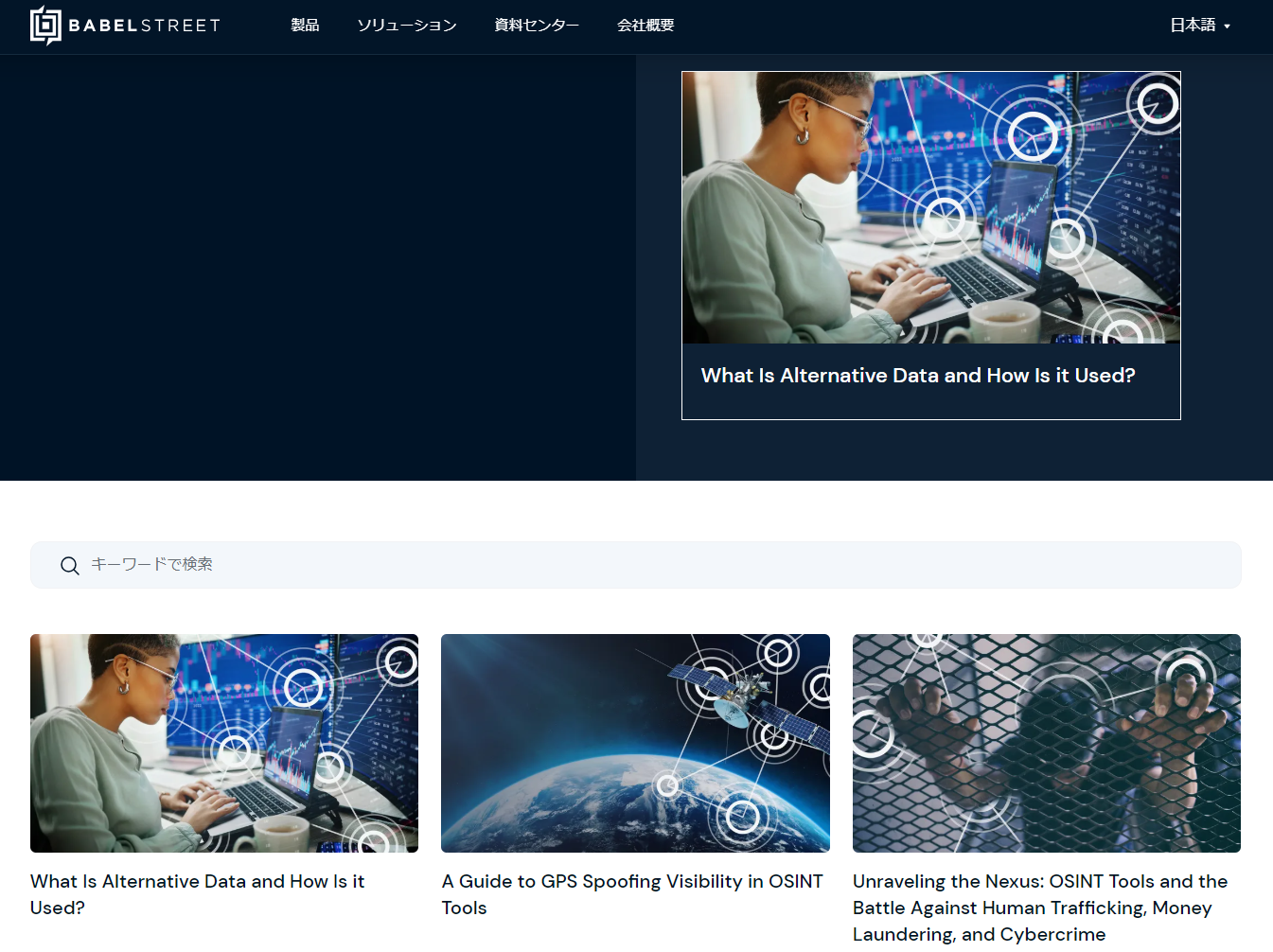Click the magnifying glass search icon
Image resolution: width=1273 pixels, height=952 pixels.
(70, 566)
